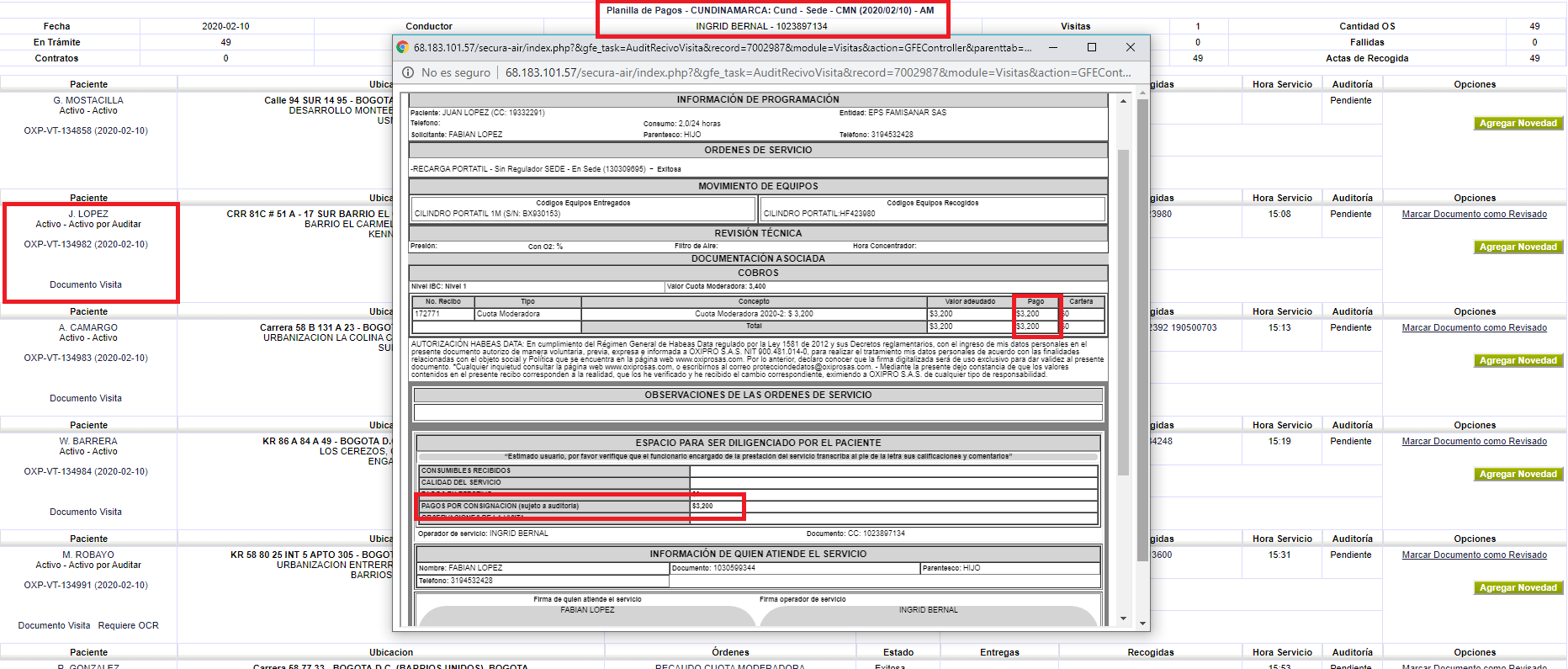Click the 15:31 service time cell
The image size is (1568, 669).
pos(1279,555)
